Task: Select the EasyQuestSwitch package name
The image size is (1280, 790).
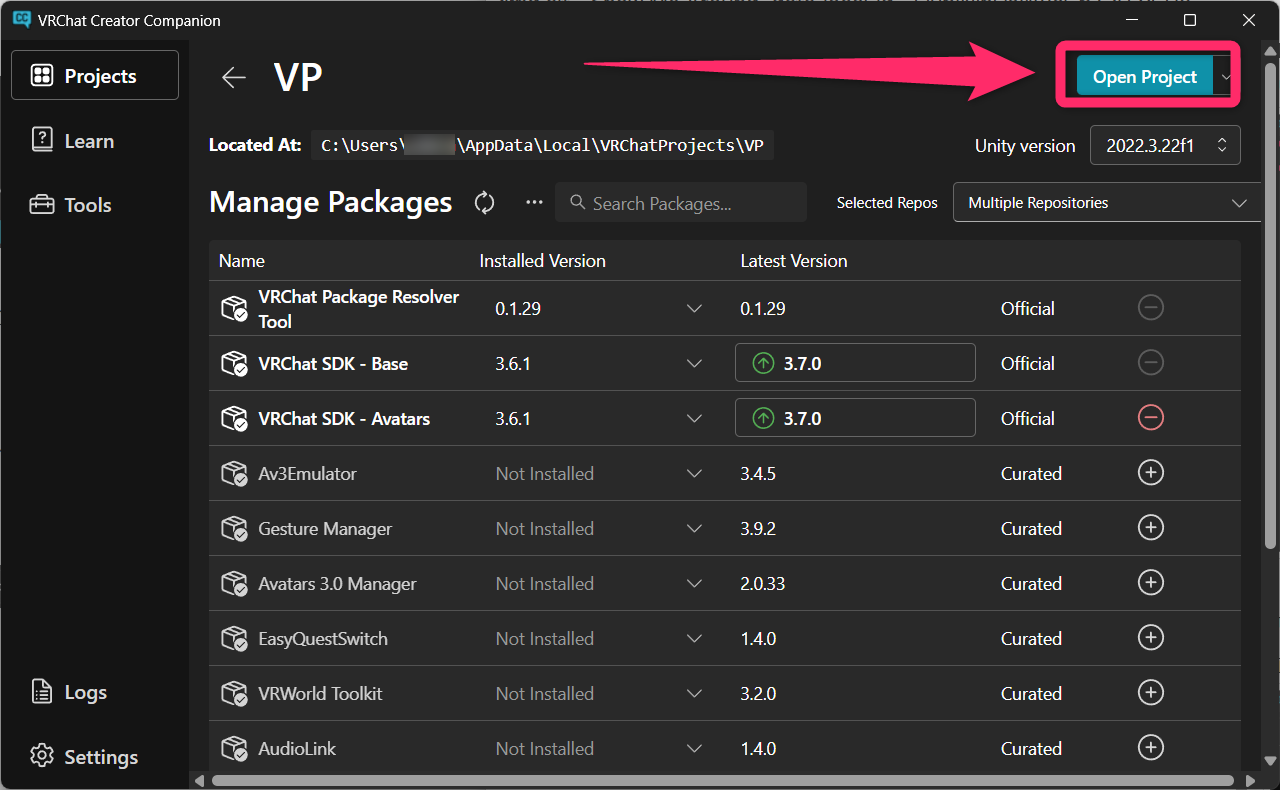Action: [323, 639]
